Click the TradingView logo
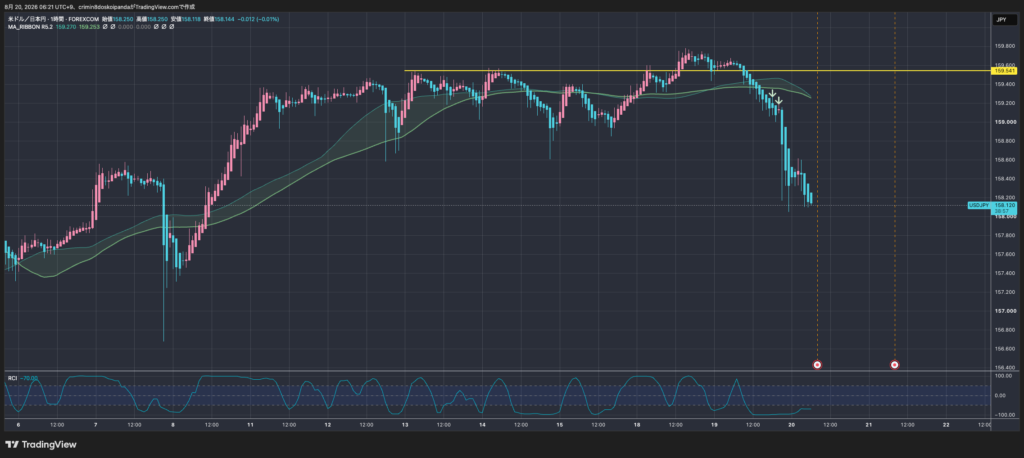This screenshot has height=458, width=1024. [40, 444]
